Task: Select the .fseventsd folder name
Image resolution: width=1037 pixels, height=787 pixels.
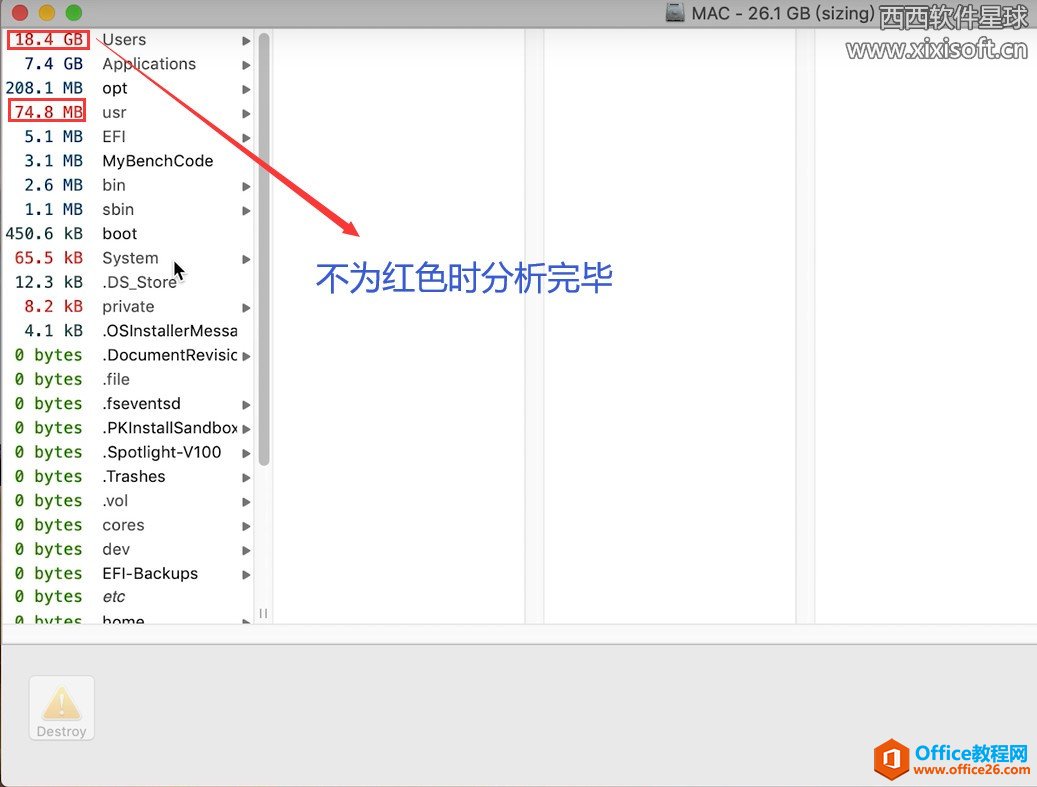Action: click(142, 403)
